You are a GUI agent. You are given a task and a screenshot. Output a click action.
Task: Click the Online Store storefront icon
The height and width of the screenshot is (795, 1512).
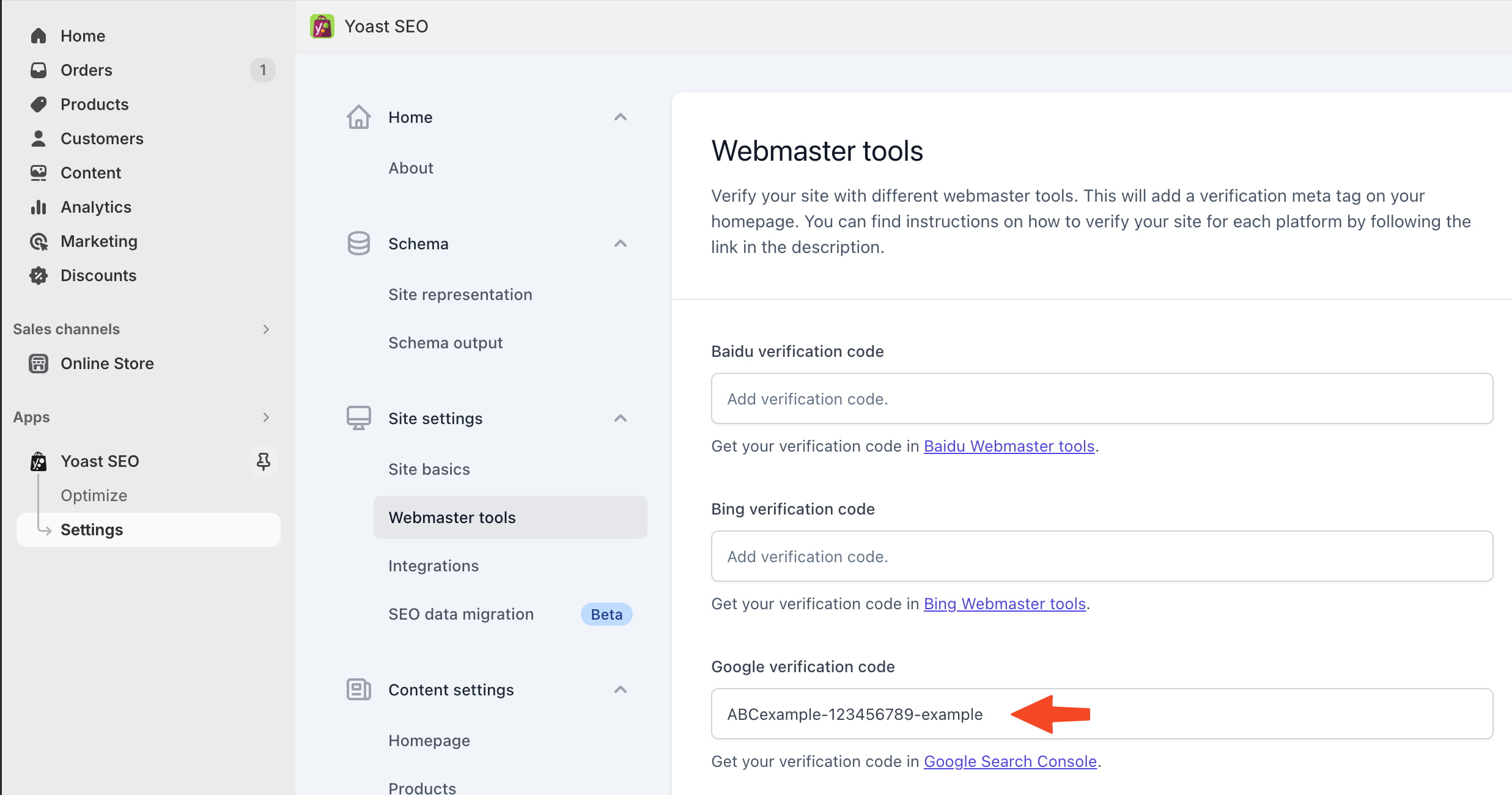tap(39, 364)
